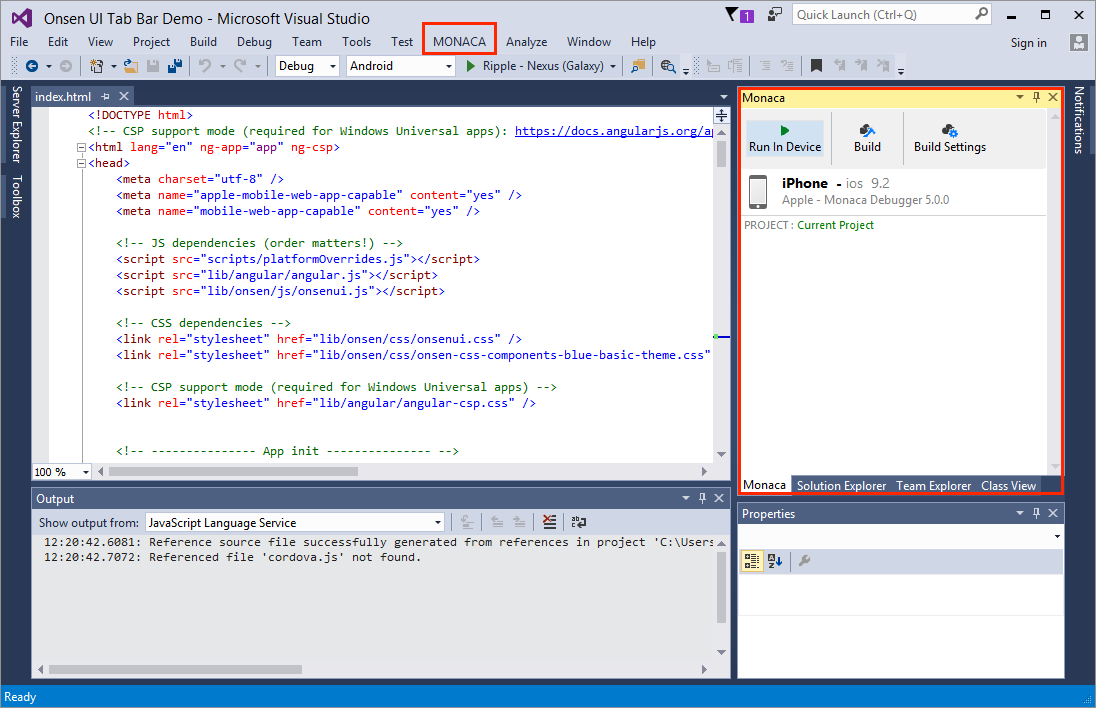The width and height of the screenshot is (1096, 708).
Task: Click the account avatar icon by Sign in
Action: pos(1079,43)
